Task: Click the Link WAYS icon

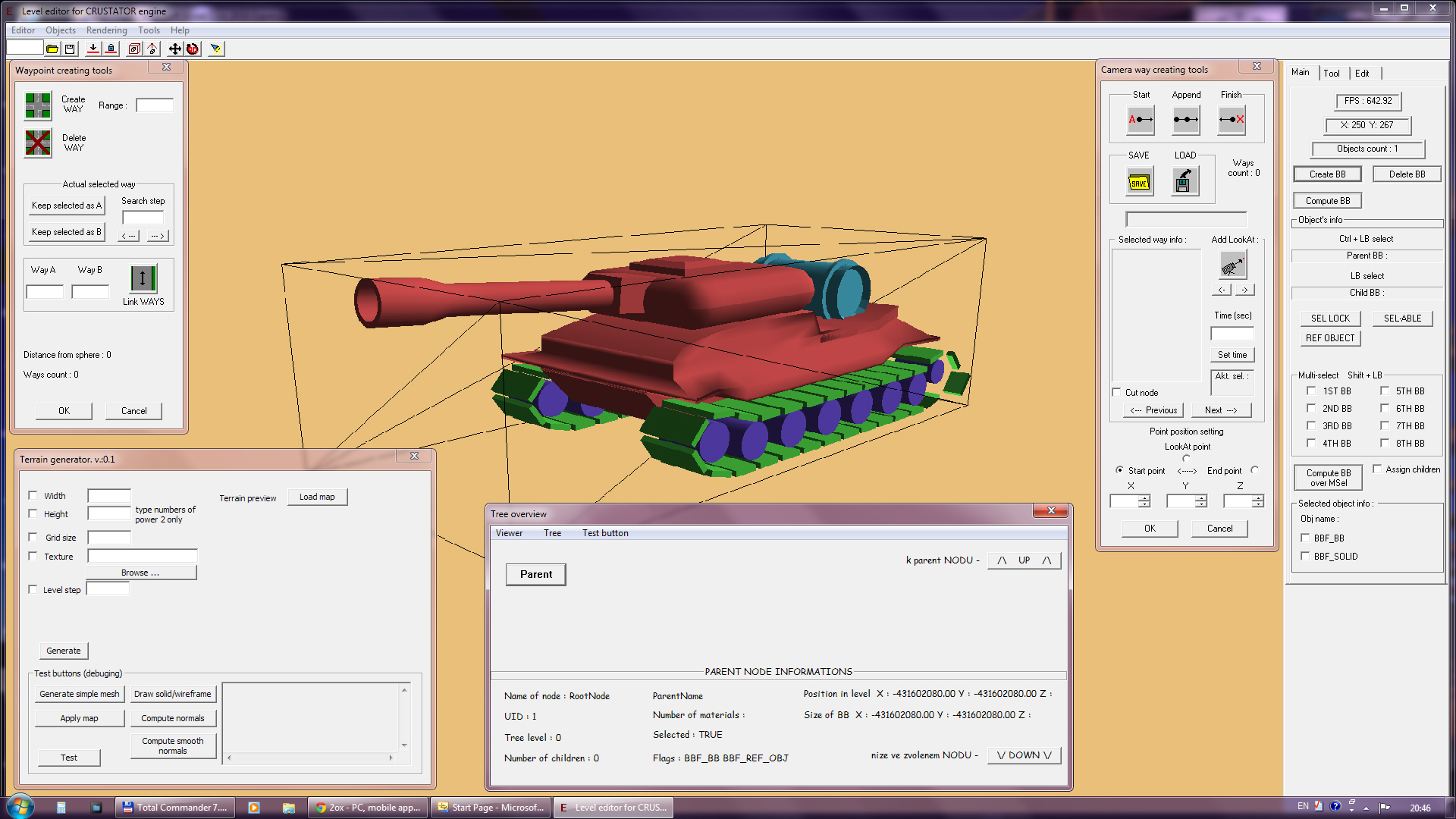Action: (x=143, y=279)
